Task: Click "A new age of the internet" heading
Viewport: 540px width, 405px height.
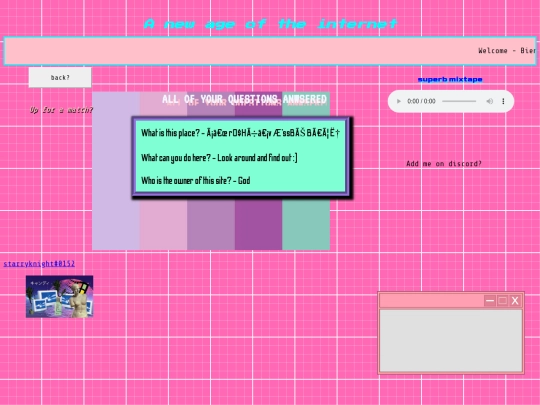Action: click(271, 24)
